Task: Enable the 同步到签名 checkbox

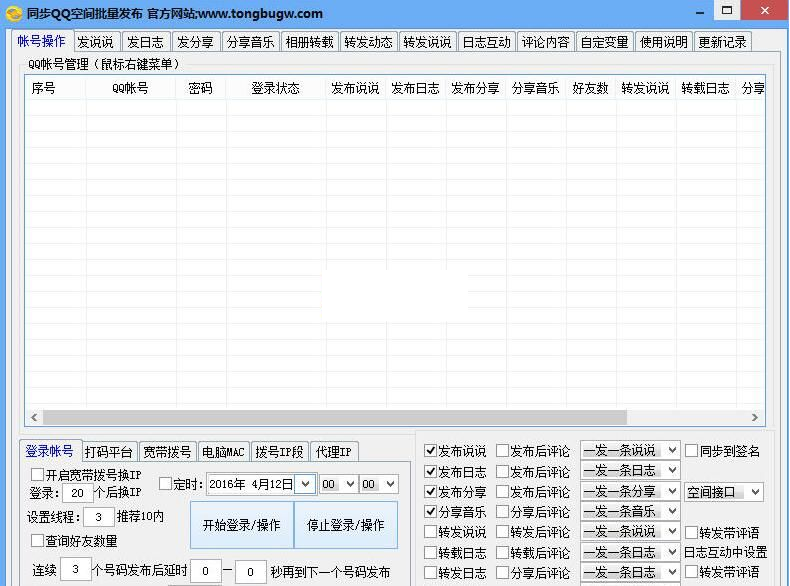Action: 691,451
